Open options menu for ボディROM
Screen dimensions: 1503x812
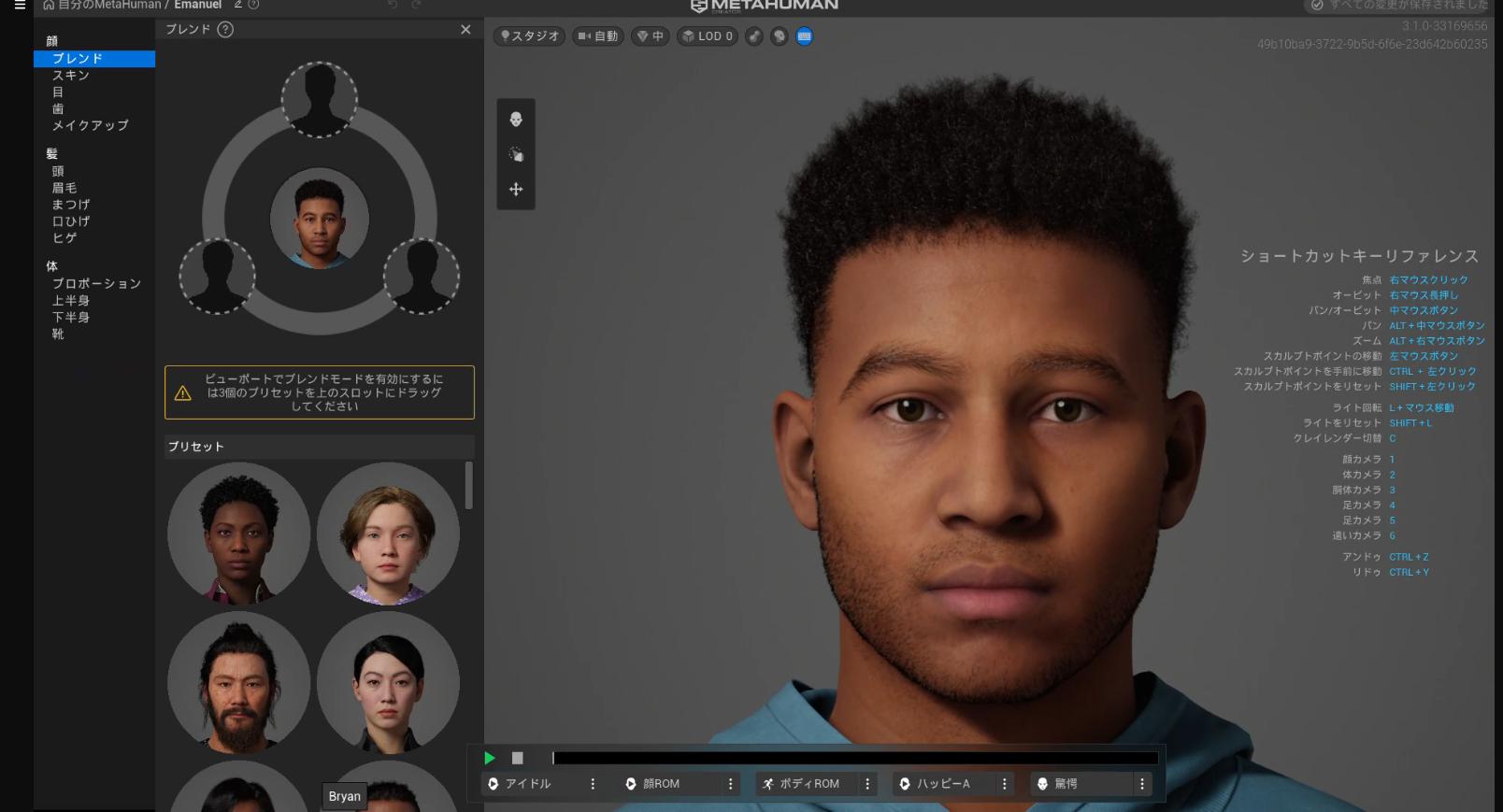point(867,784)
